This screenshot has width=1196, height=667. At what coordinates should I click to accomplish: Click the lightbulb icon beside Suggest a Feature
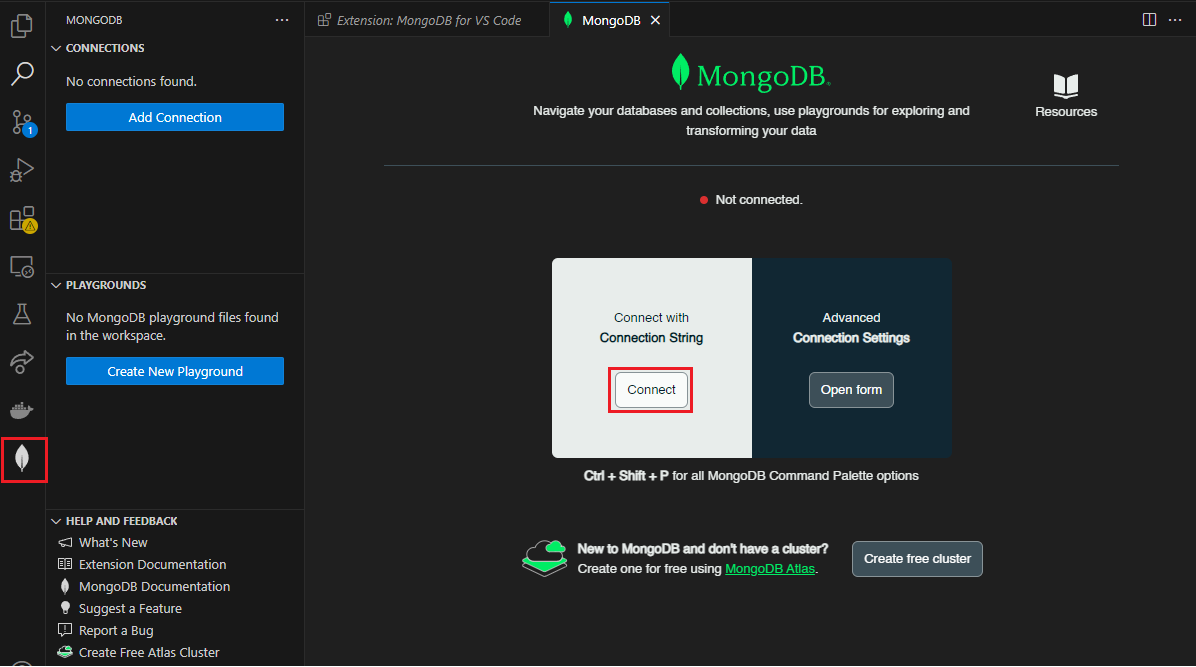(65, 608)
